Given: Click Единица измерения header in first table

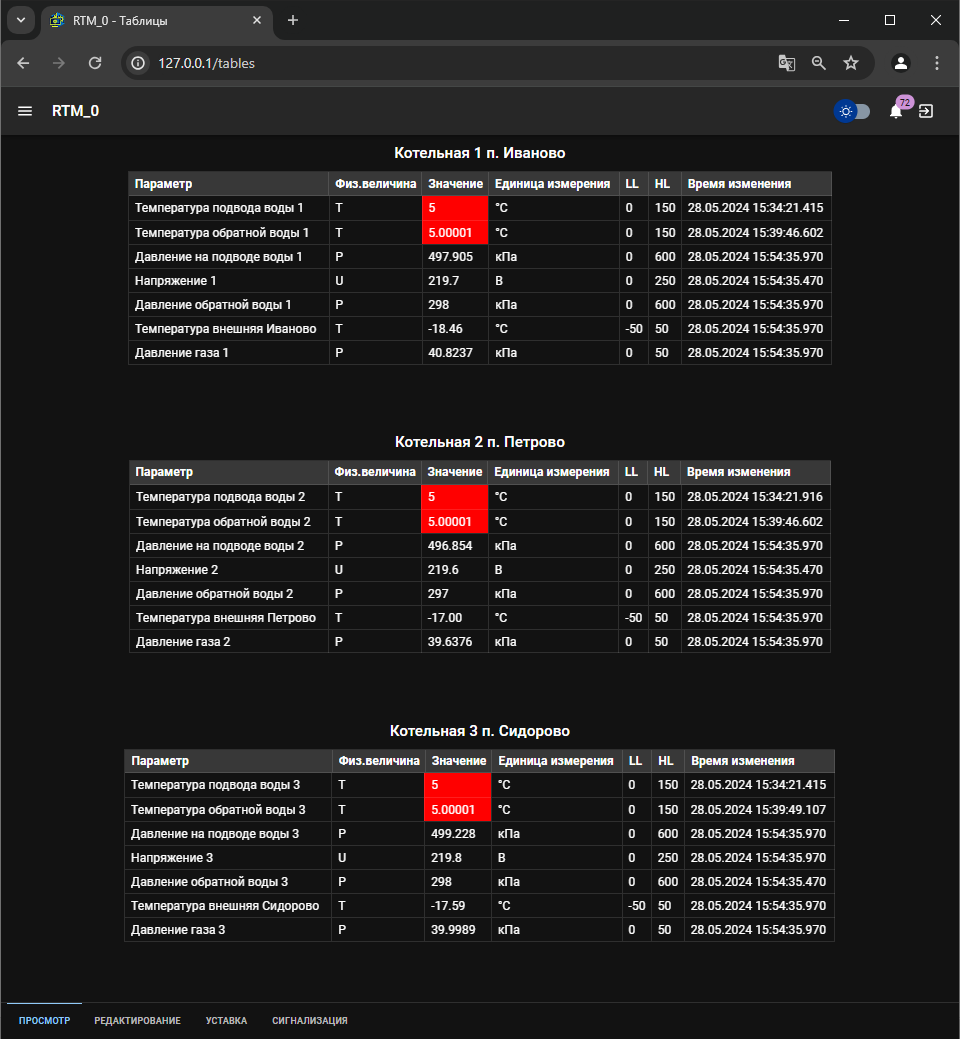Looking at the screenshot, I should point(553,184).
